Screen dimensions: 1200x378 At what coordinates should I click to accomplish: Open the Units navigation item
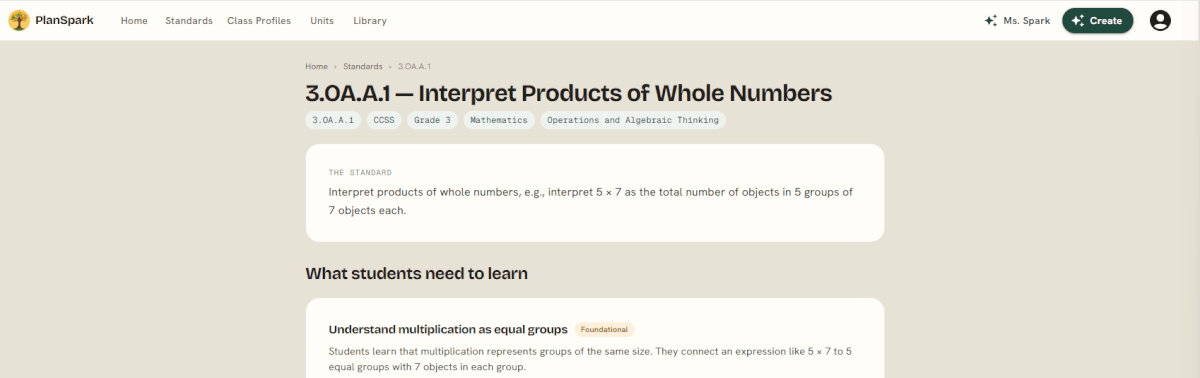click(322, 20)
